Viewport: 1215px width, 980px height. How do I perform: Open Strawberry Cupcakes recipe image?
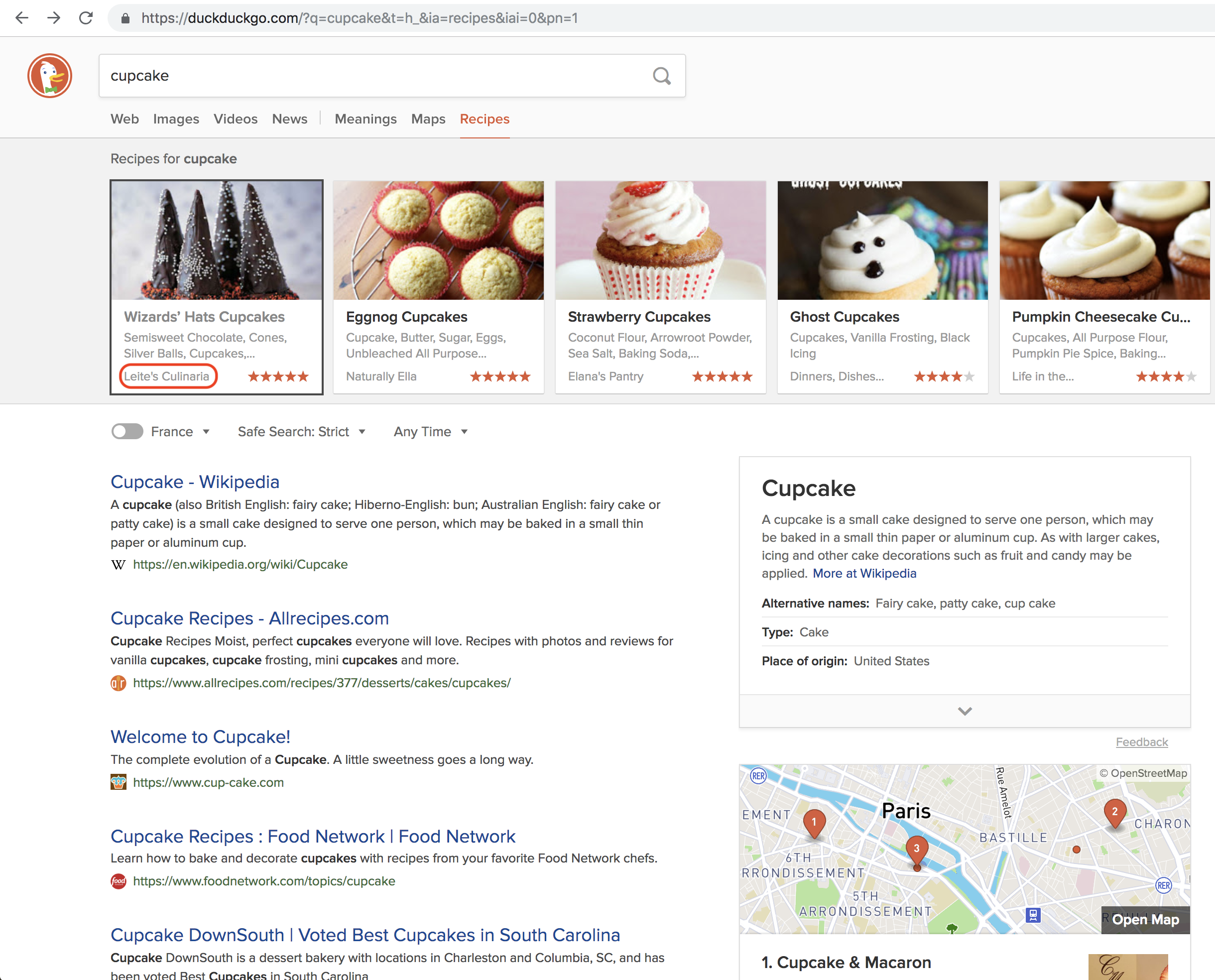pos(661,241)
